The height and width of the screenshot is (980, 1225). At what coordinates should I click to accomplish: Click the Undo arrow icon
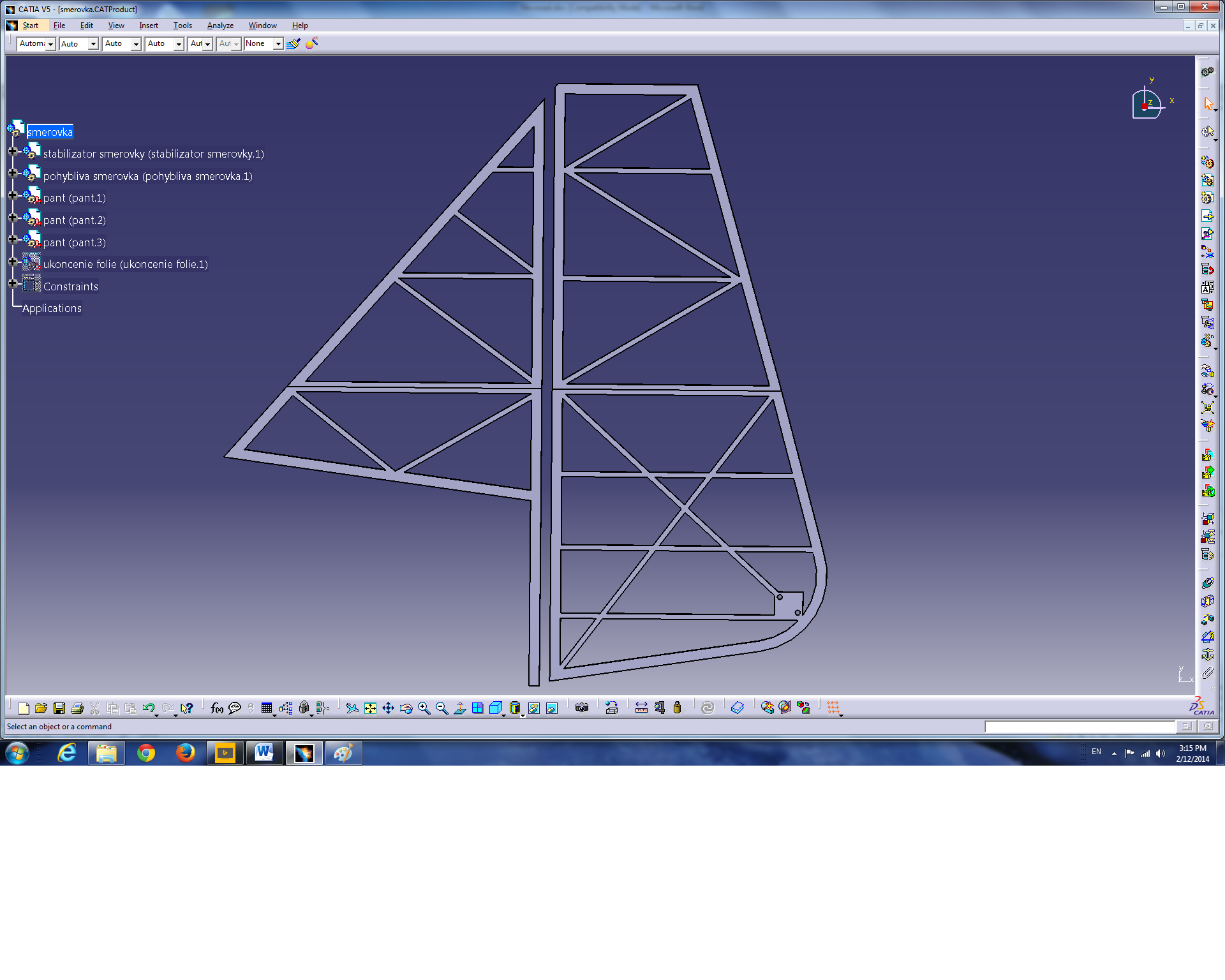pyautogui.click(x=149, y=708)
